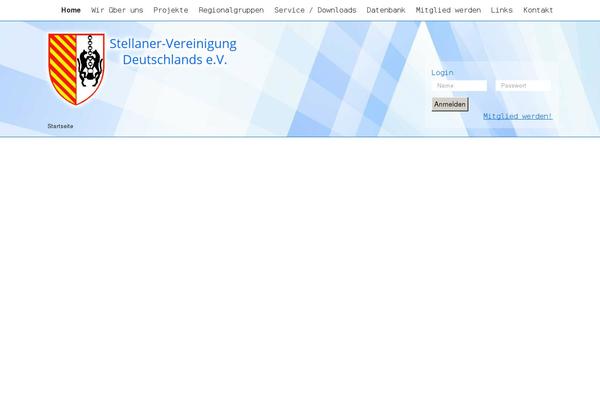This screenshot has height=400, width=600.
Task: Submit login with Anmelden button
Action: [x=450, y=104]
